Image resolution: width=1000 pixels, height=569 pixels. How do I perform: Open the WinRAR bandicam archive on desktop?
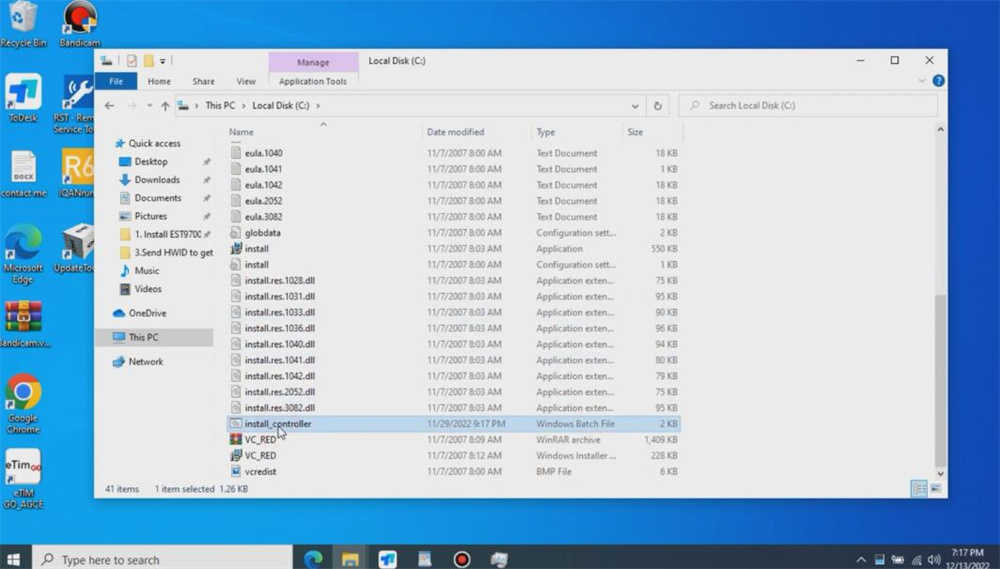(24, 323)
